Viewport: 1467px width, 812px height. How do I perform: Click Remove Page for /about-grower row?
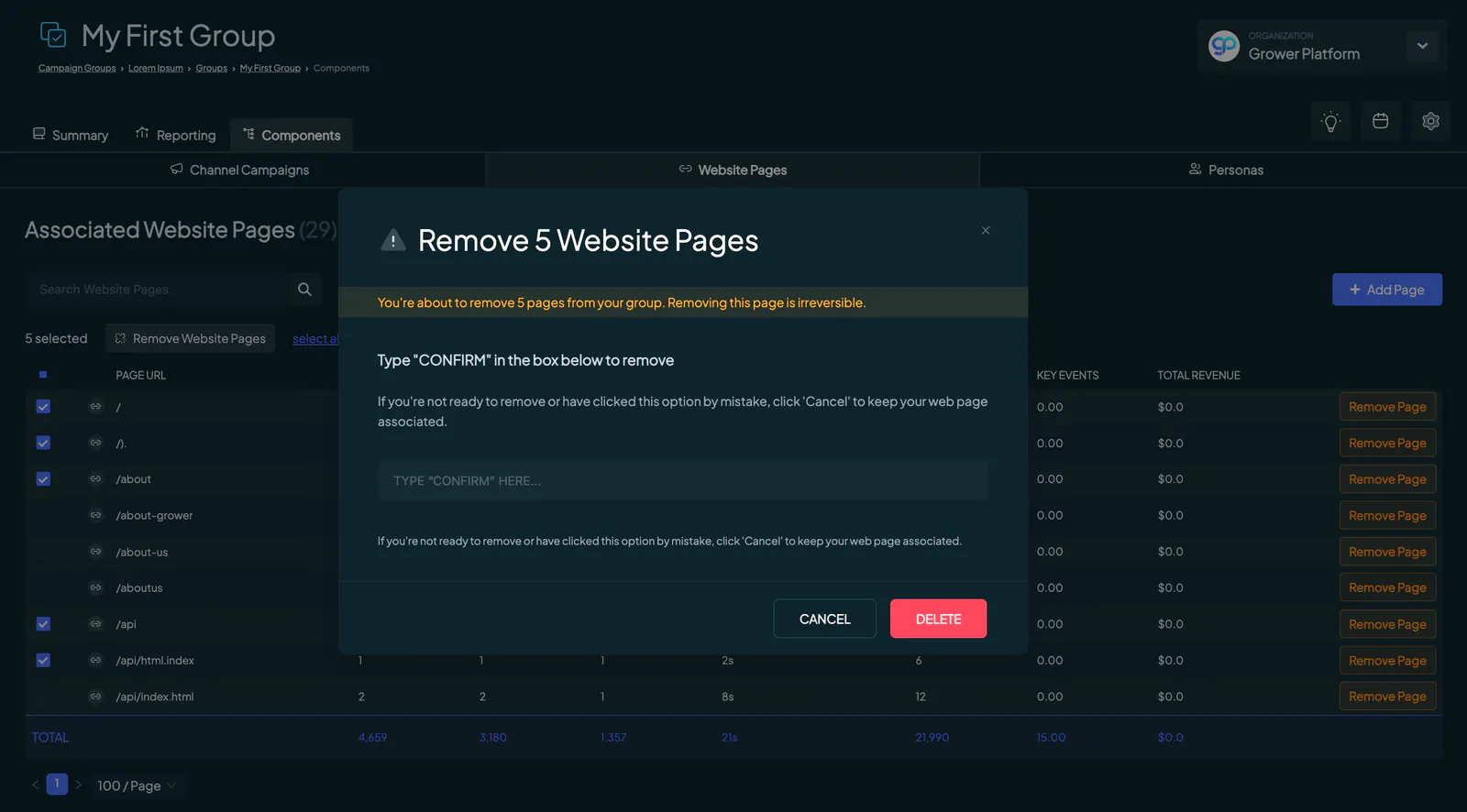point(1387,515)
